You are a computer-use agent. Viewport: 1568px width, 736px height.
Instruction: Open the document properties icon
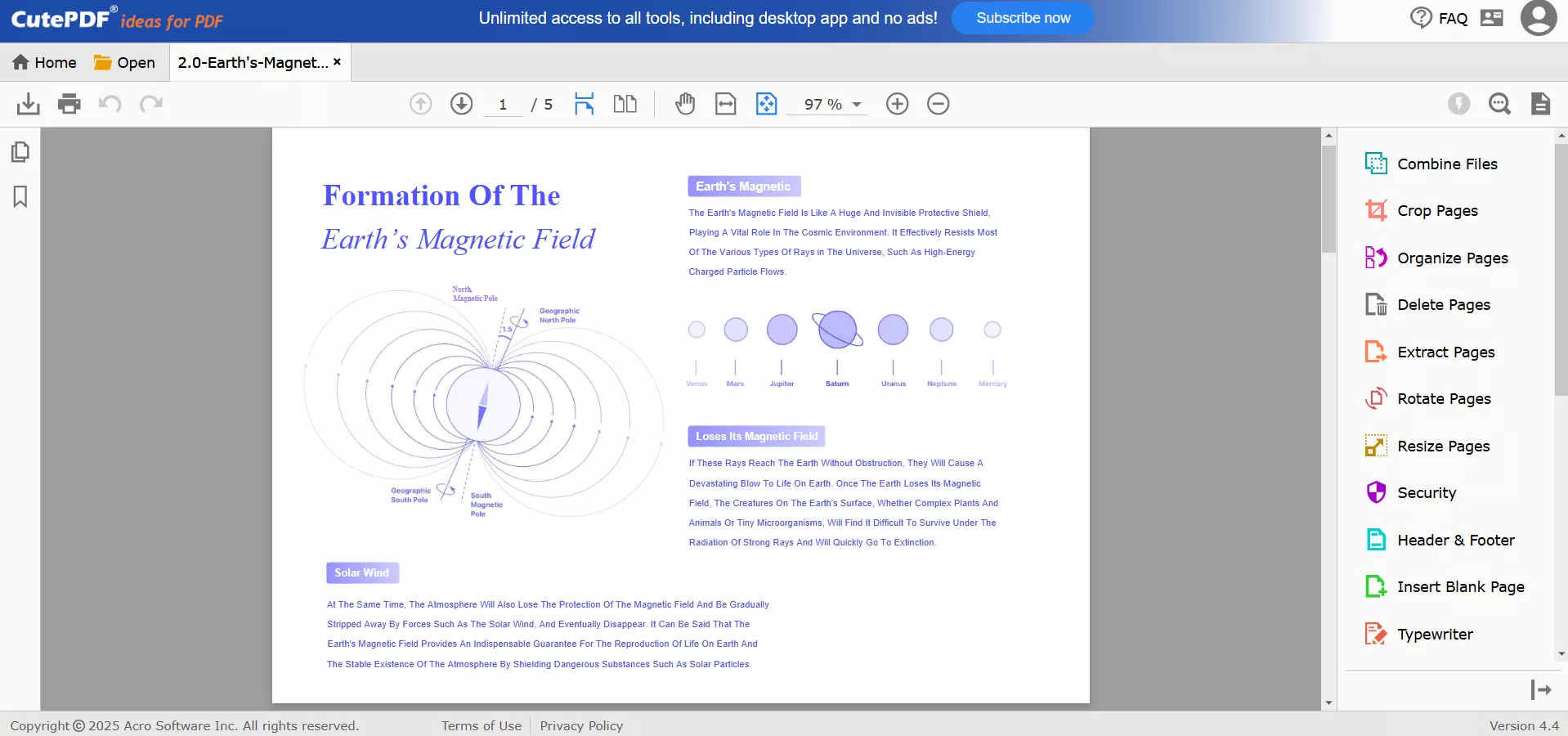click(x=1540, y=104)
